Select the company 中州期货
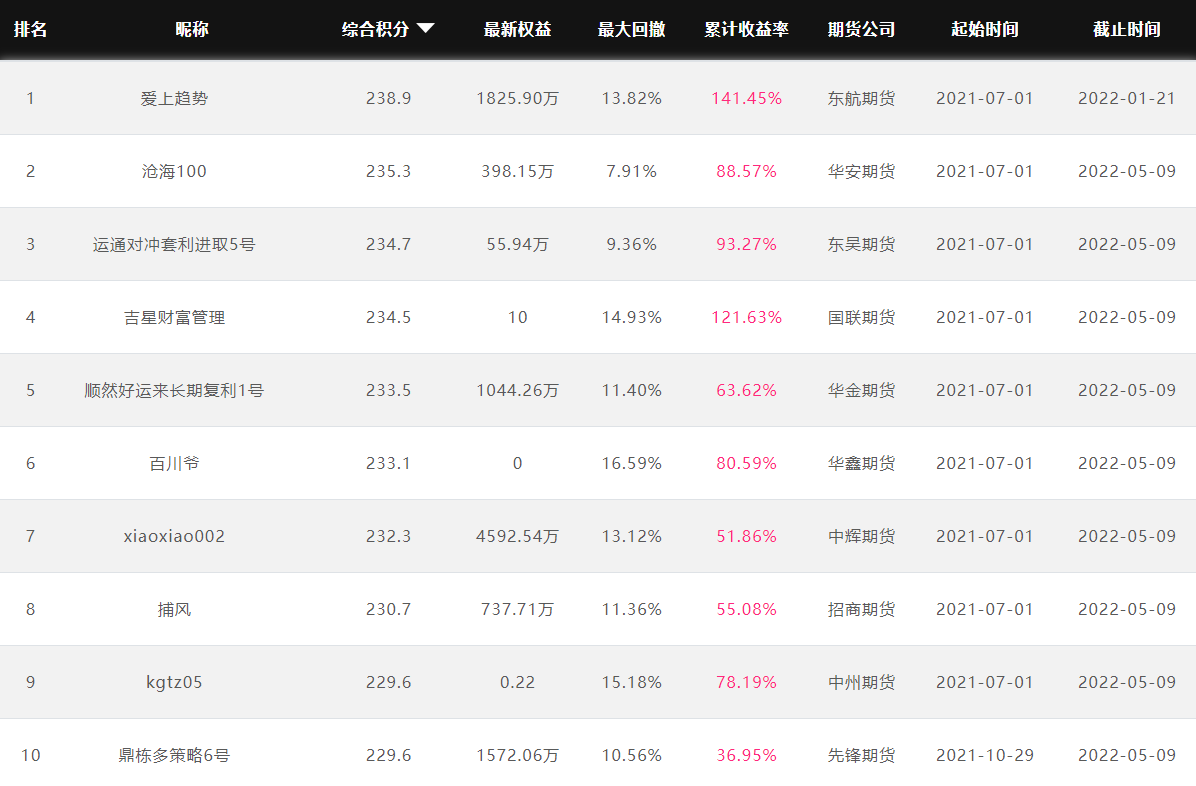The image size is (1196, 786). [x=861, y=682]
